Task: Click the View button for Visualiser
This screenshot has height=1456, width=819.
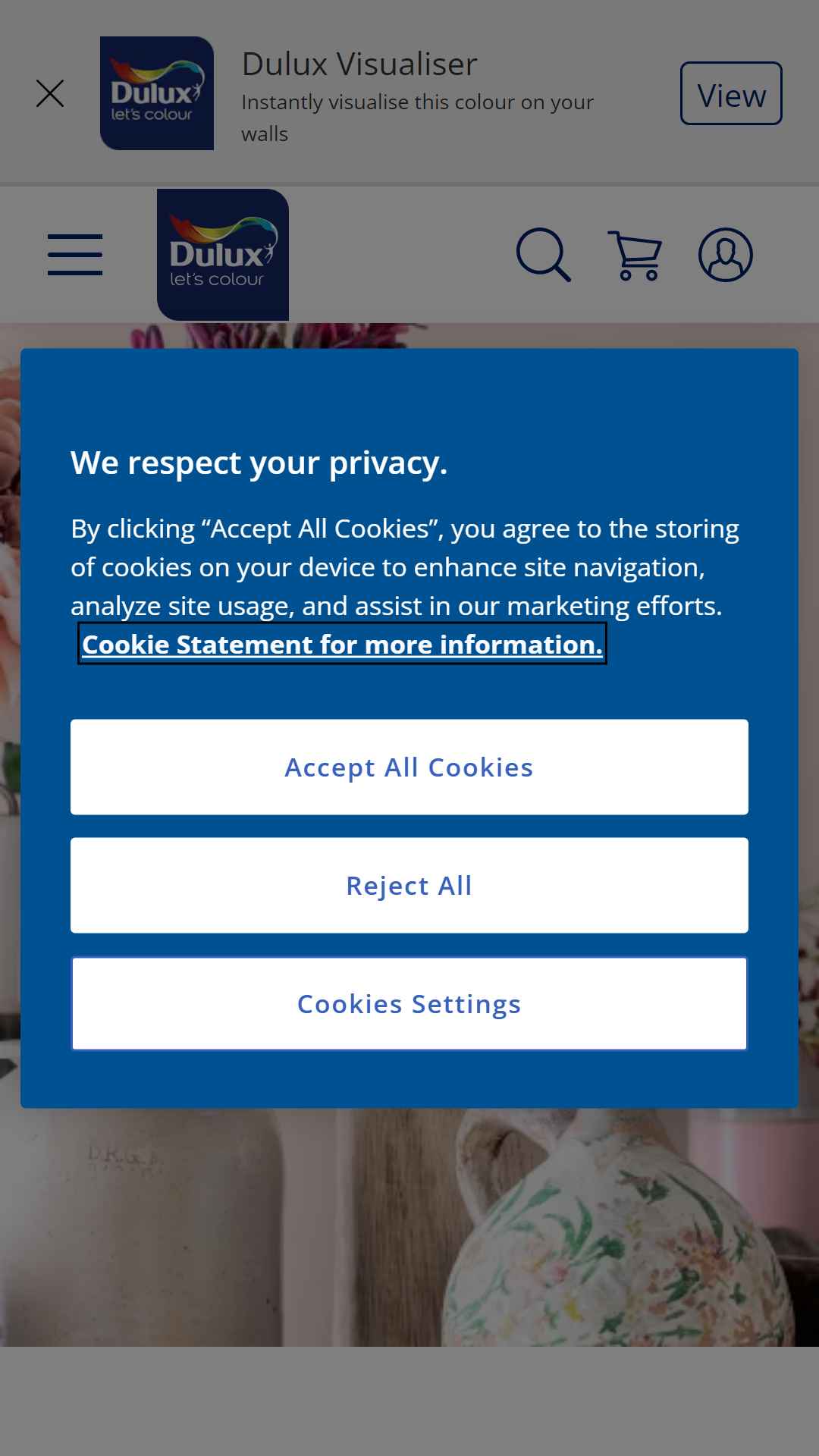Action: 731,93
